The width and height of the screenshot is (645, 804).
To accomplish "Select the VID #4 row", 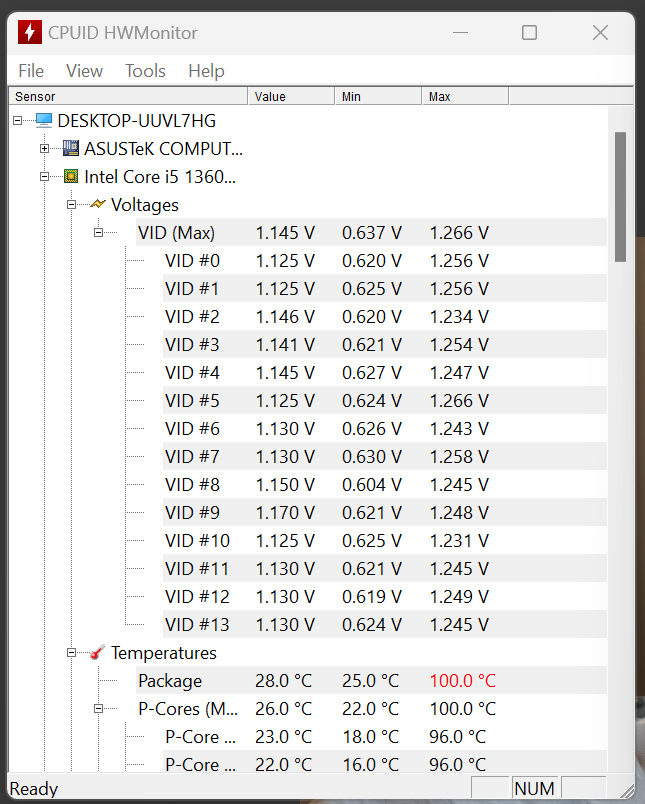I will [x=385, y=372].
